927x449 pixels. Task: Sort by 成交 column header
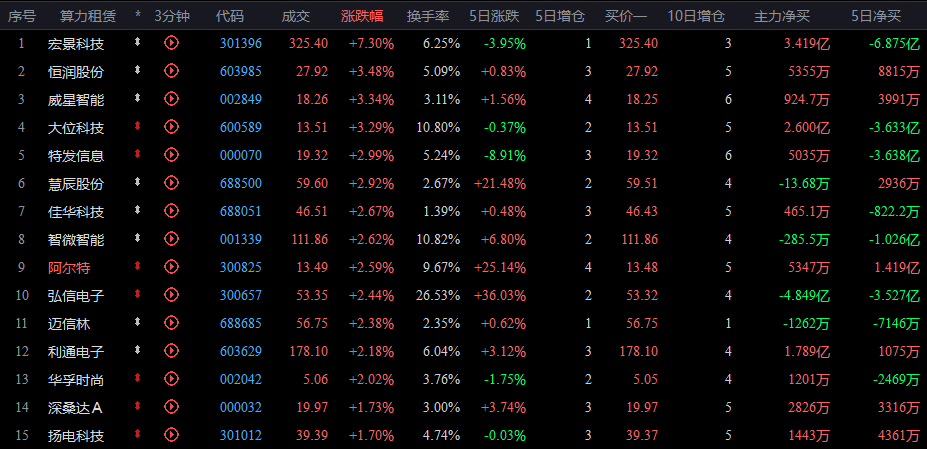coord(296,16)
